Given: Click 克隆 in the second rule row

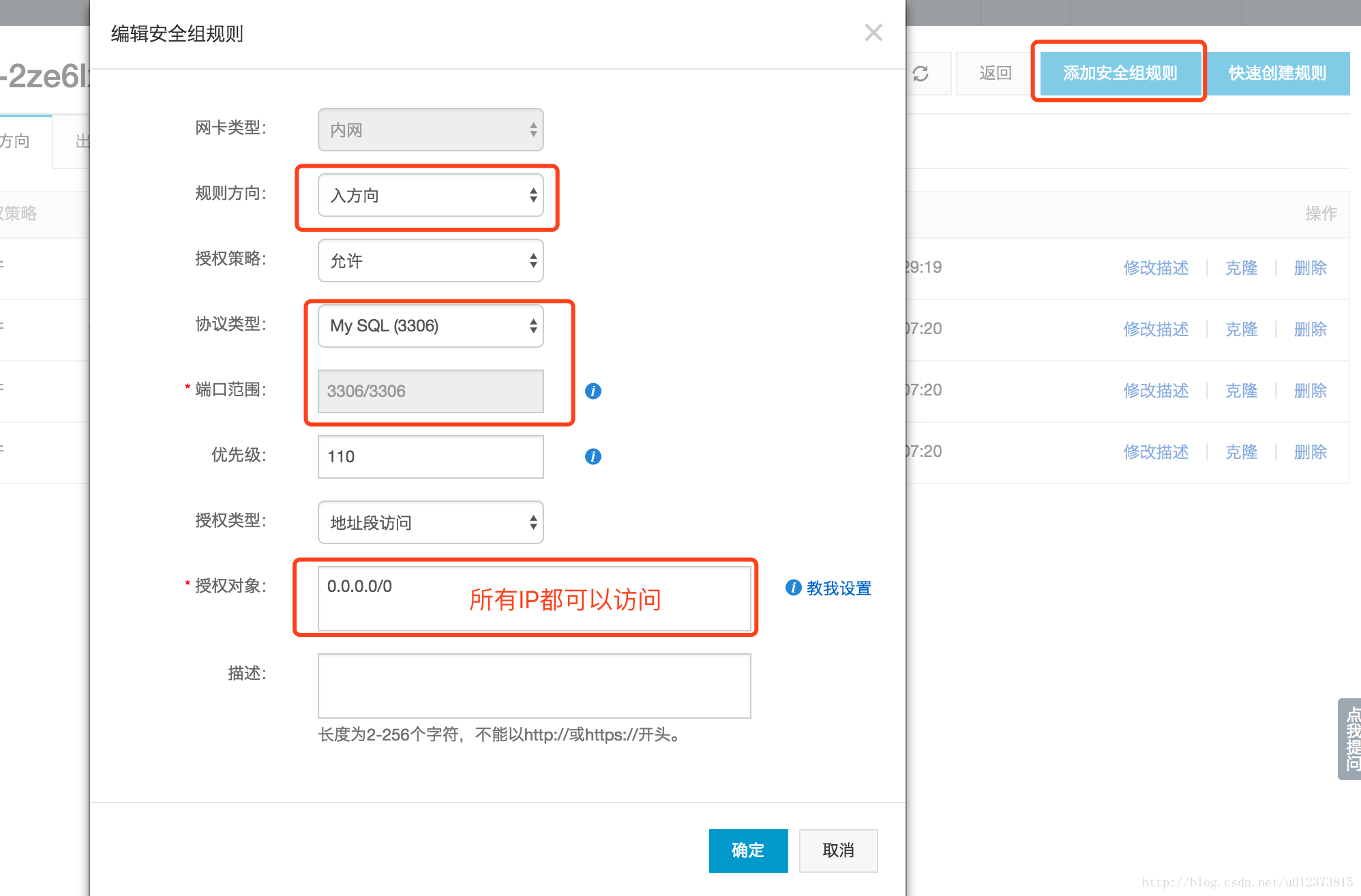Looking at the screenshot, I should (x=1241, y=329).
